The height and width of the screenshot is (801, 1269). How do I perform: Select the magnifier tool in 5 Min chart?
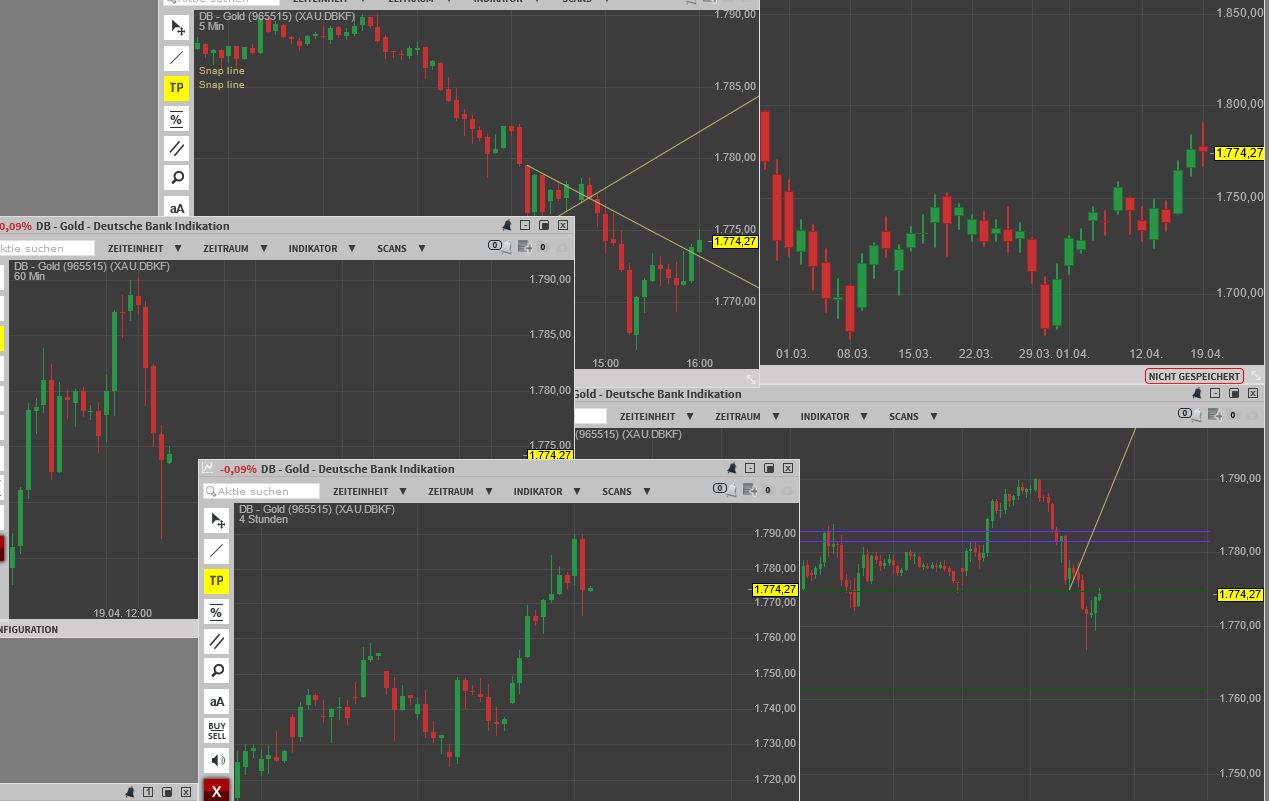[x=177, y=179]
